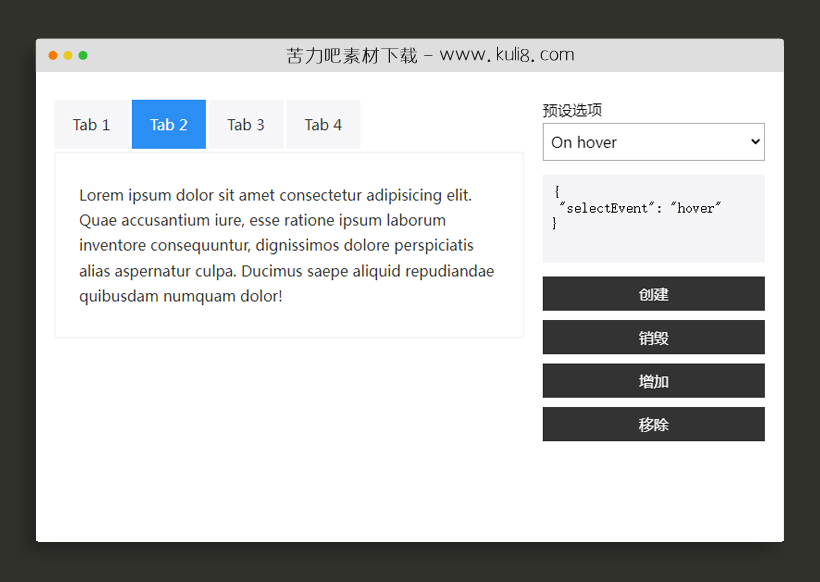The width and height of the screenshot is (820, 582).
Task: Click the selectEvent hover code snippet
Action: 640,208
